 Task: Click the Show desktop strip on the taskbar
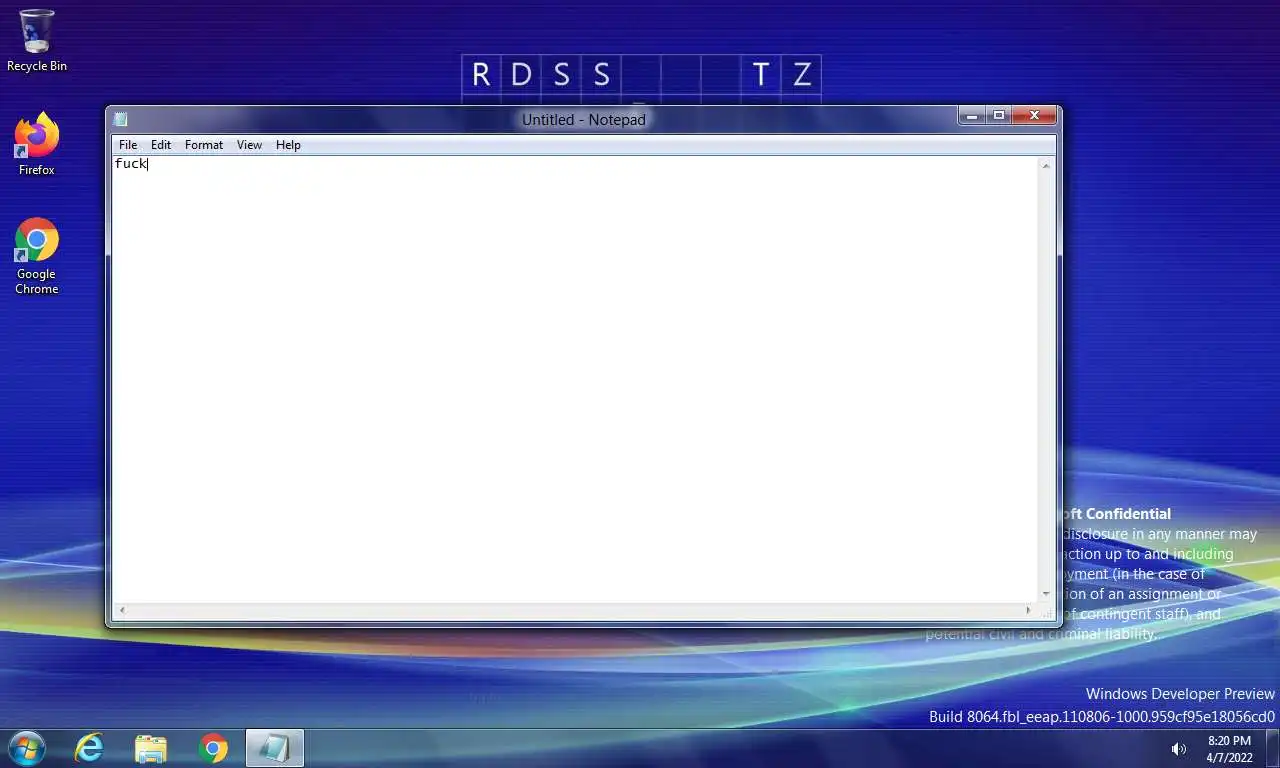click(x=1272, y=748)
